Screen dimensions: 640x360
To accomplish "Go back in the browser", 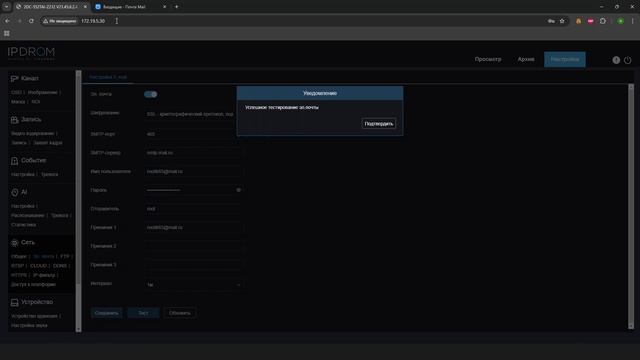I will click(x=7, y=21).
